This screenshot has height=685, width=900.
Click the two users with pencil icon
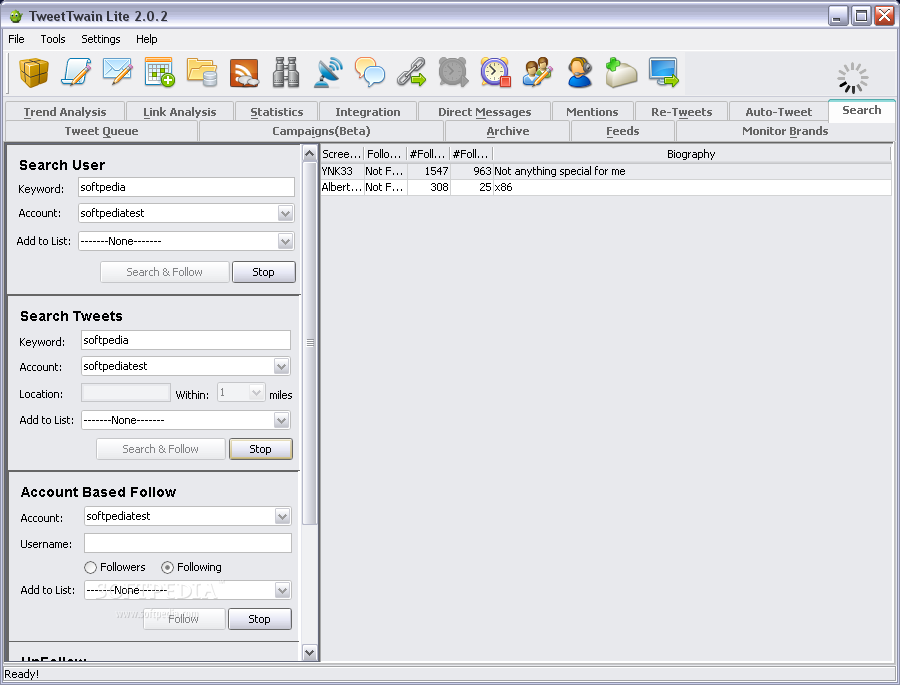coord(538,73)
